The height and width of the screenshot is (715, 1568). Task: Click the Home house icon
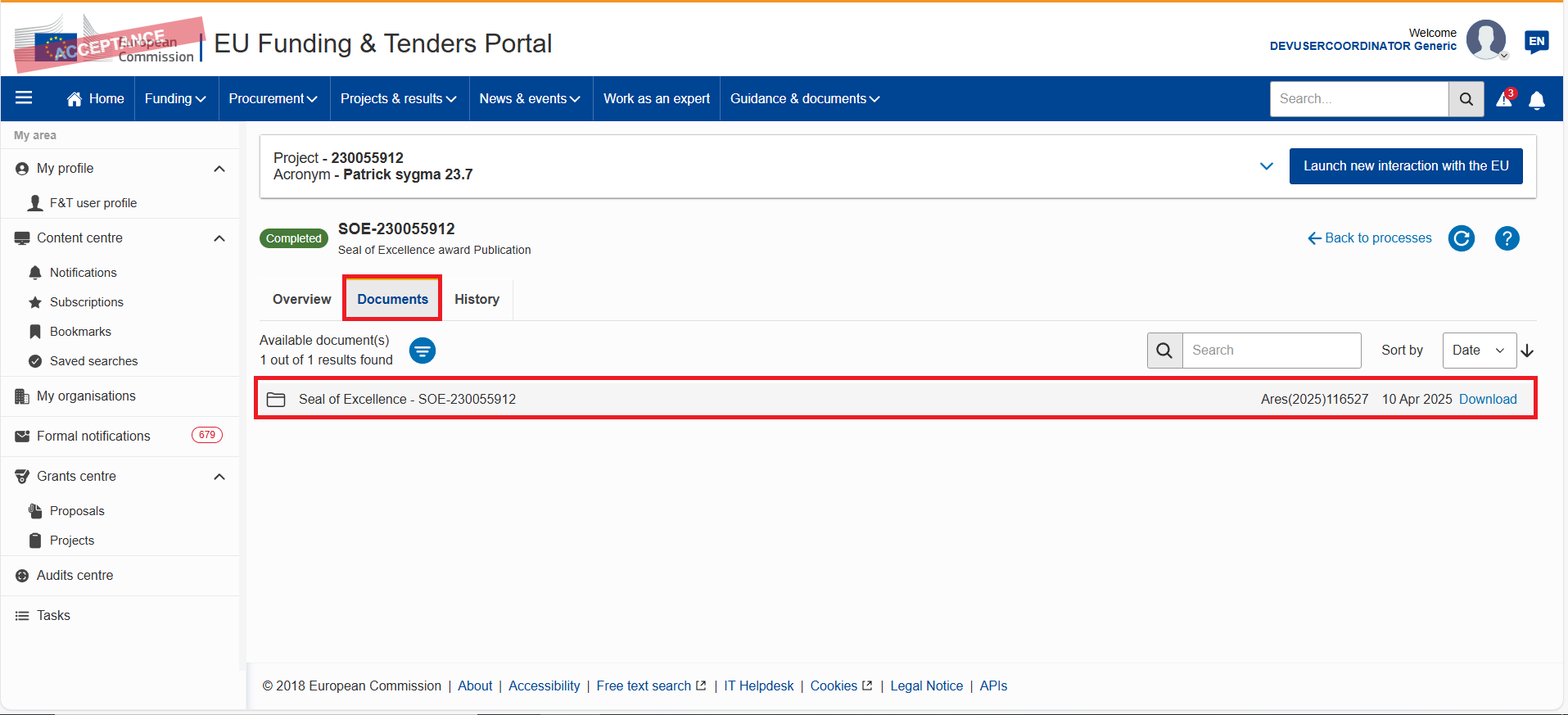75,99
